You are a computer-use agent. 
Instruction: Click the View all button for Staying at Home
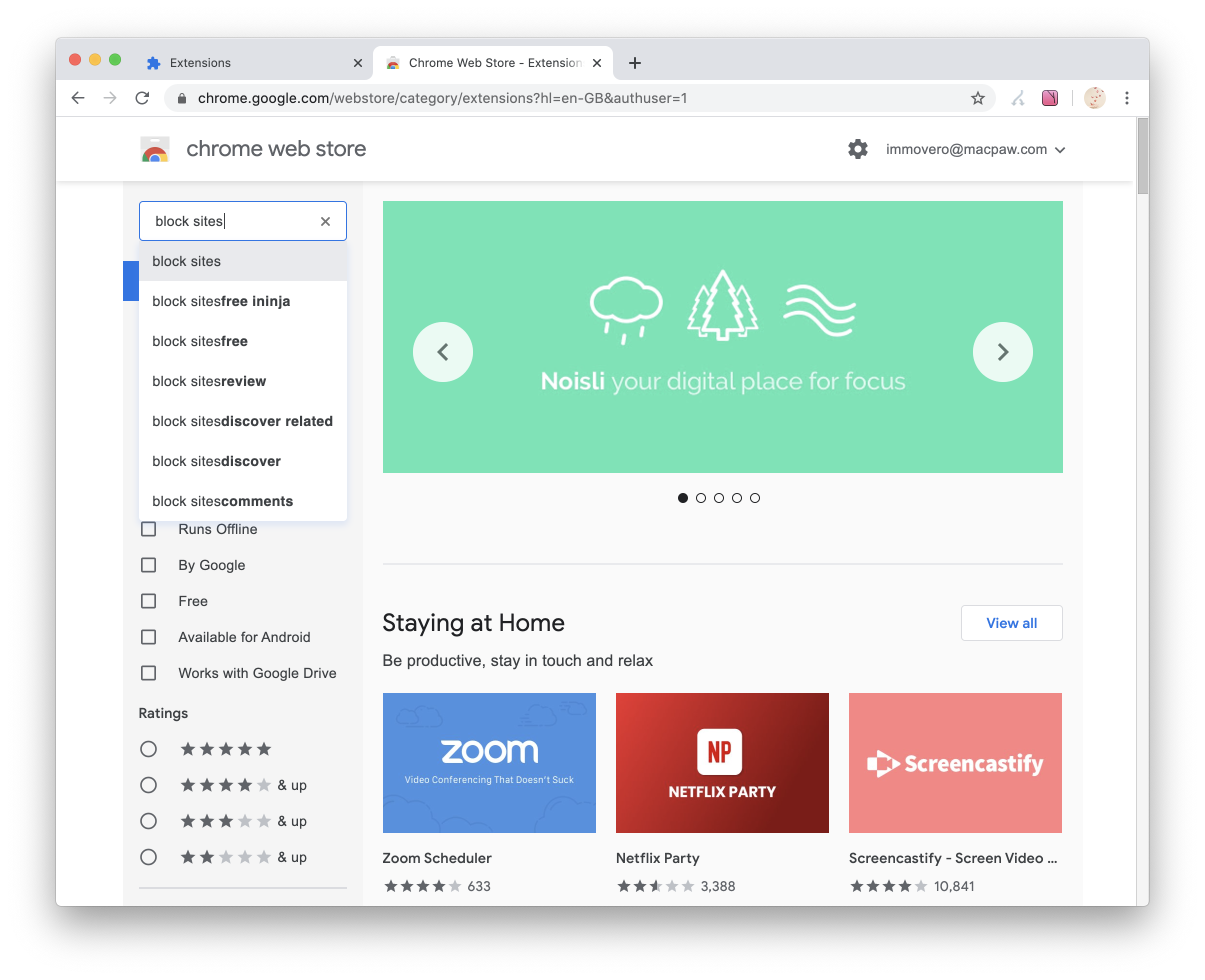point(1011,623)
